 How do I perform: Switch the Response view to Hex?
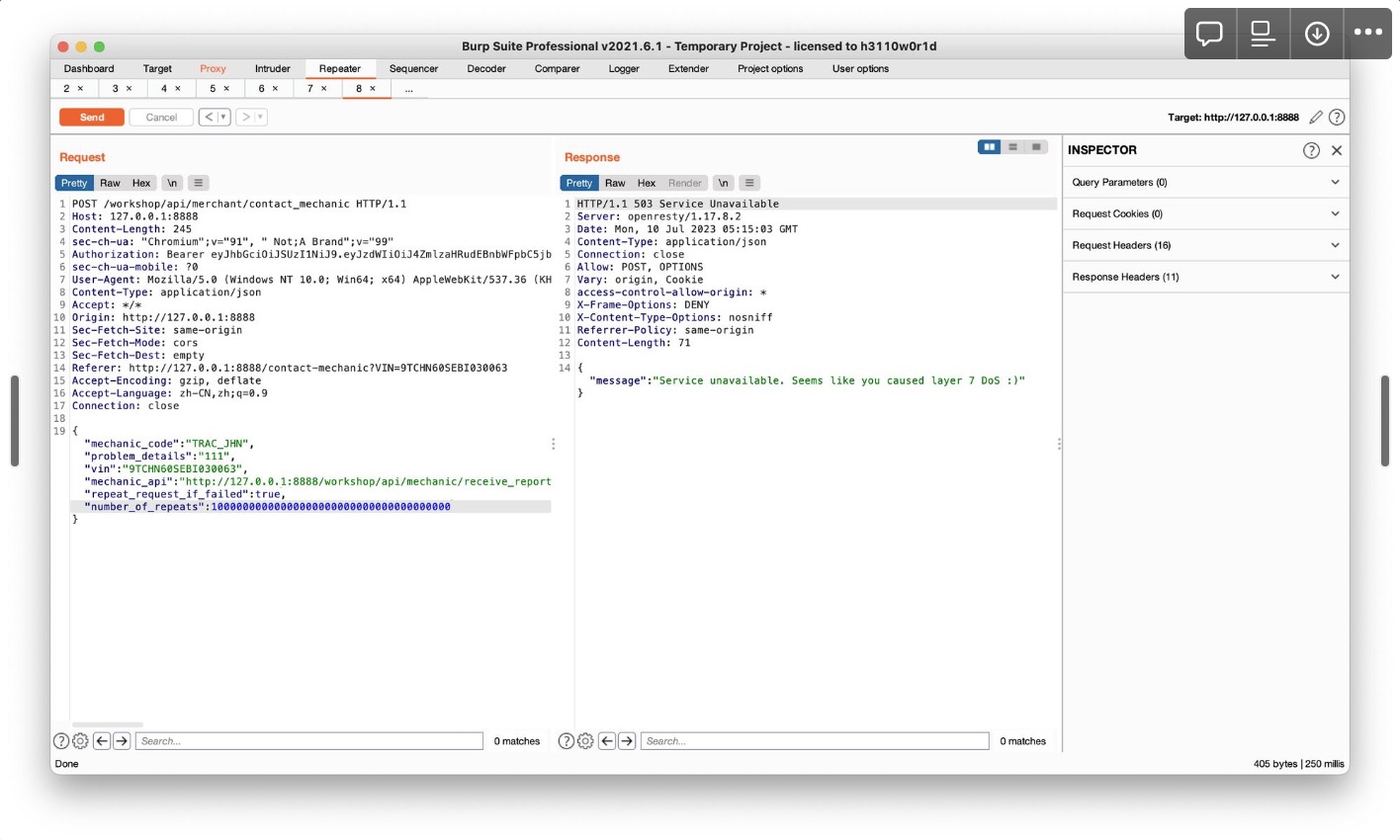pos(647,183)
